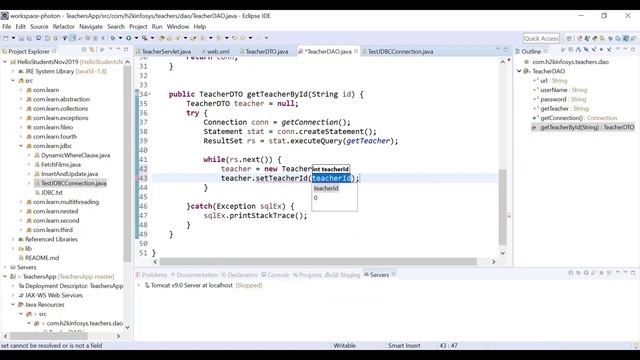Toggle Link with Editor in Project Explorer

[x=92, y=50]
